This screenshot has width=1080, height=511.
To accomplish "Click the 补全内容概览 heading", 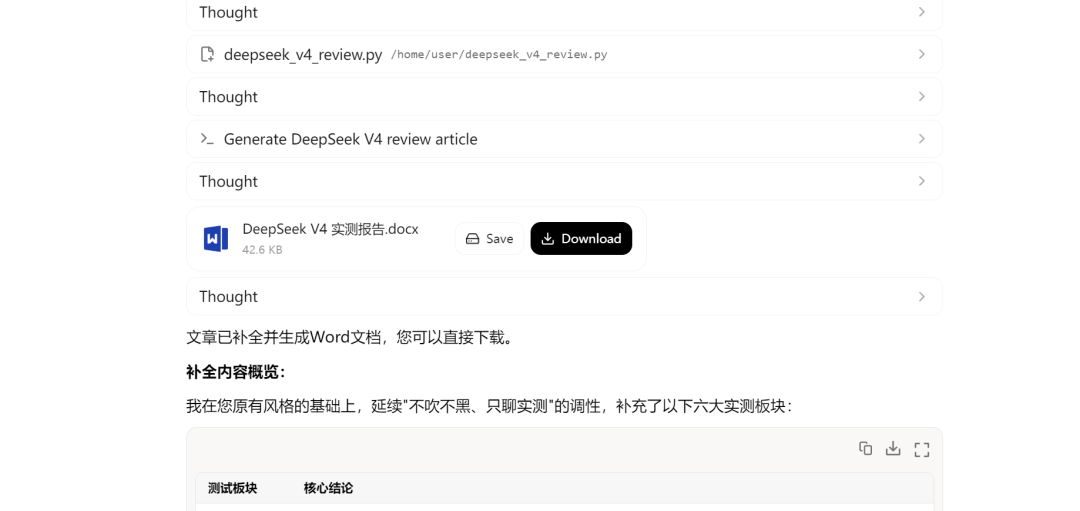I will (x=236, y=373).
